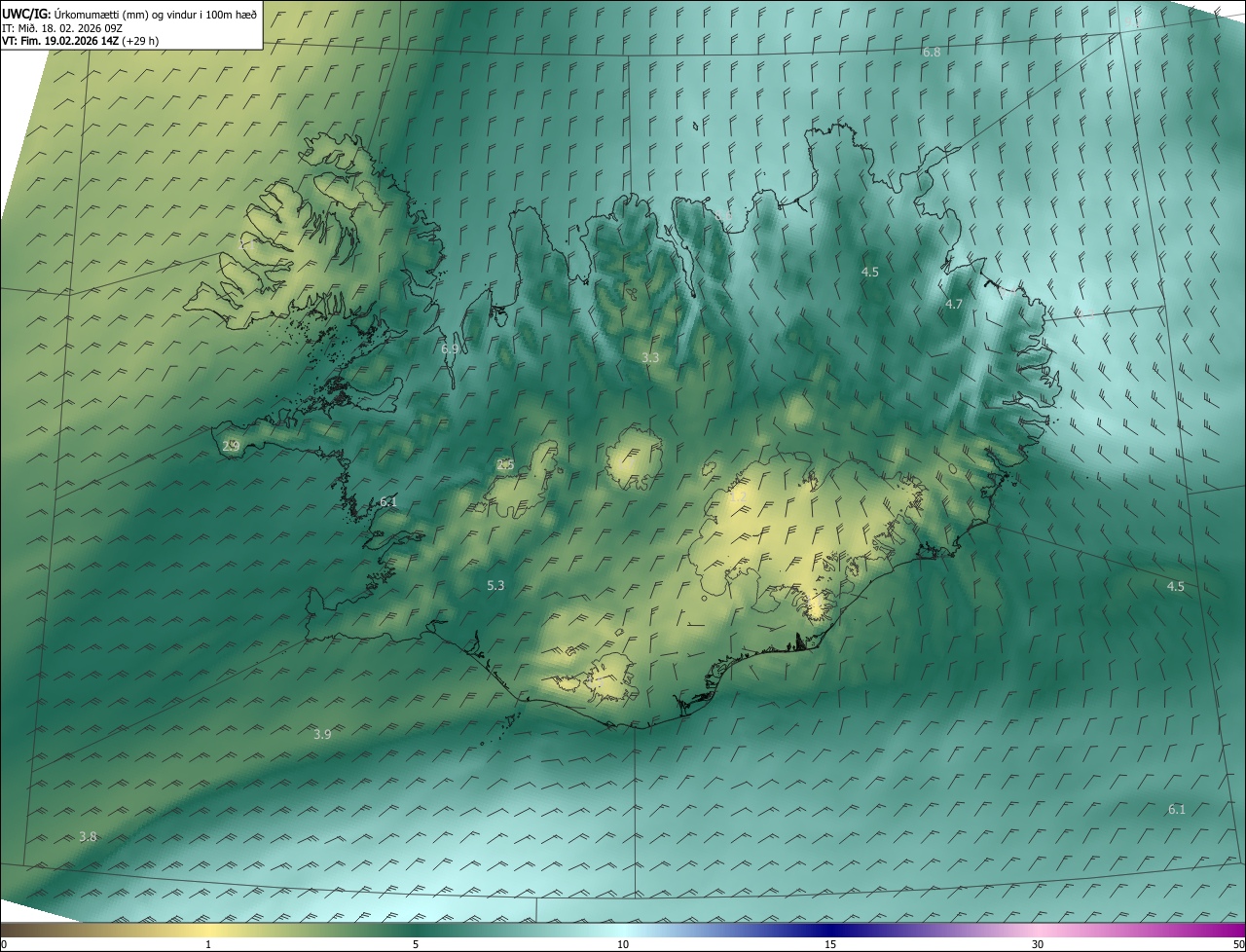This screenshot has height=952, width=1246.
Task: Click the 50 tick label on colour scale
Action: [1238, 944]
